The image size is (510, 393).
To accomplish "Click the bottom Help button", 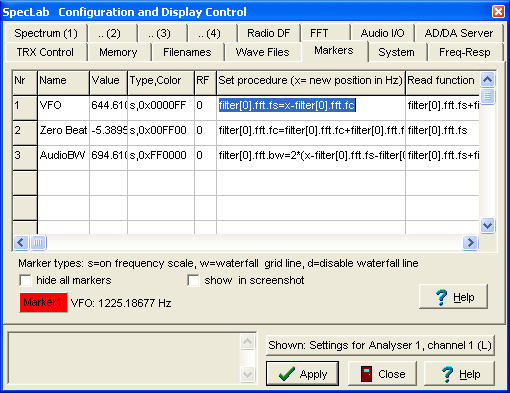I will pyautogui.click(x=459, y=374).
